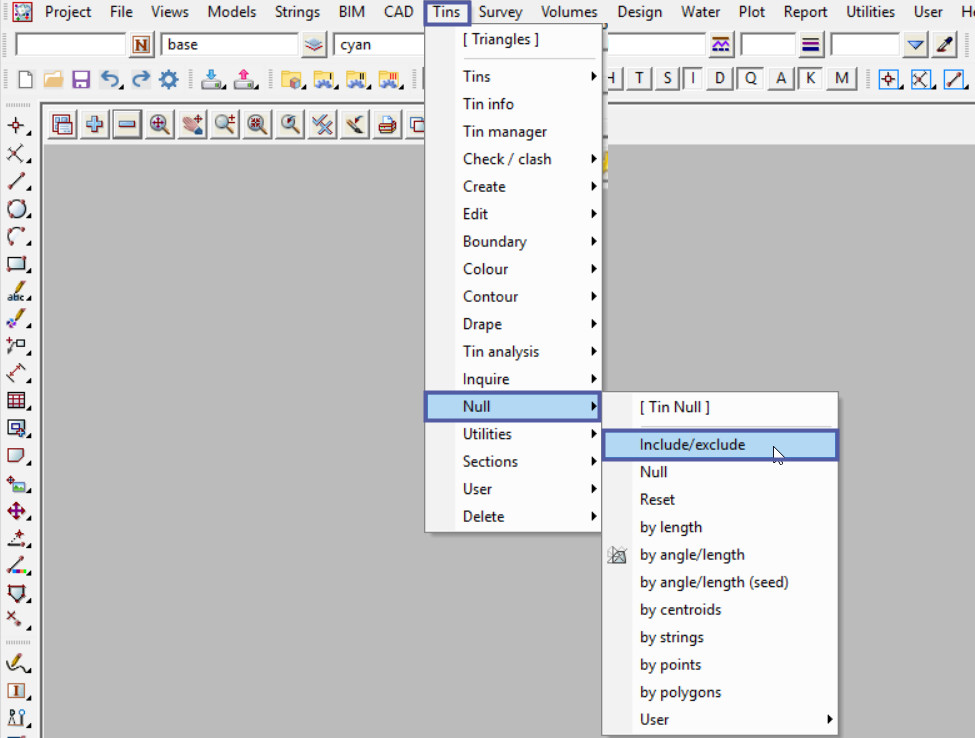
Task: Pick the cyan colour field
Action: pos(380,45)
